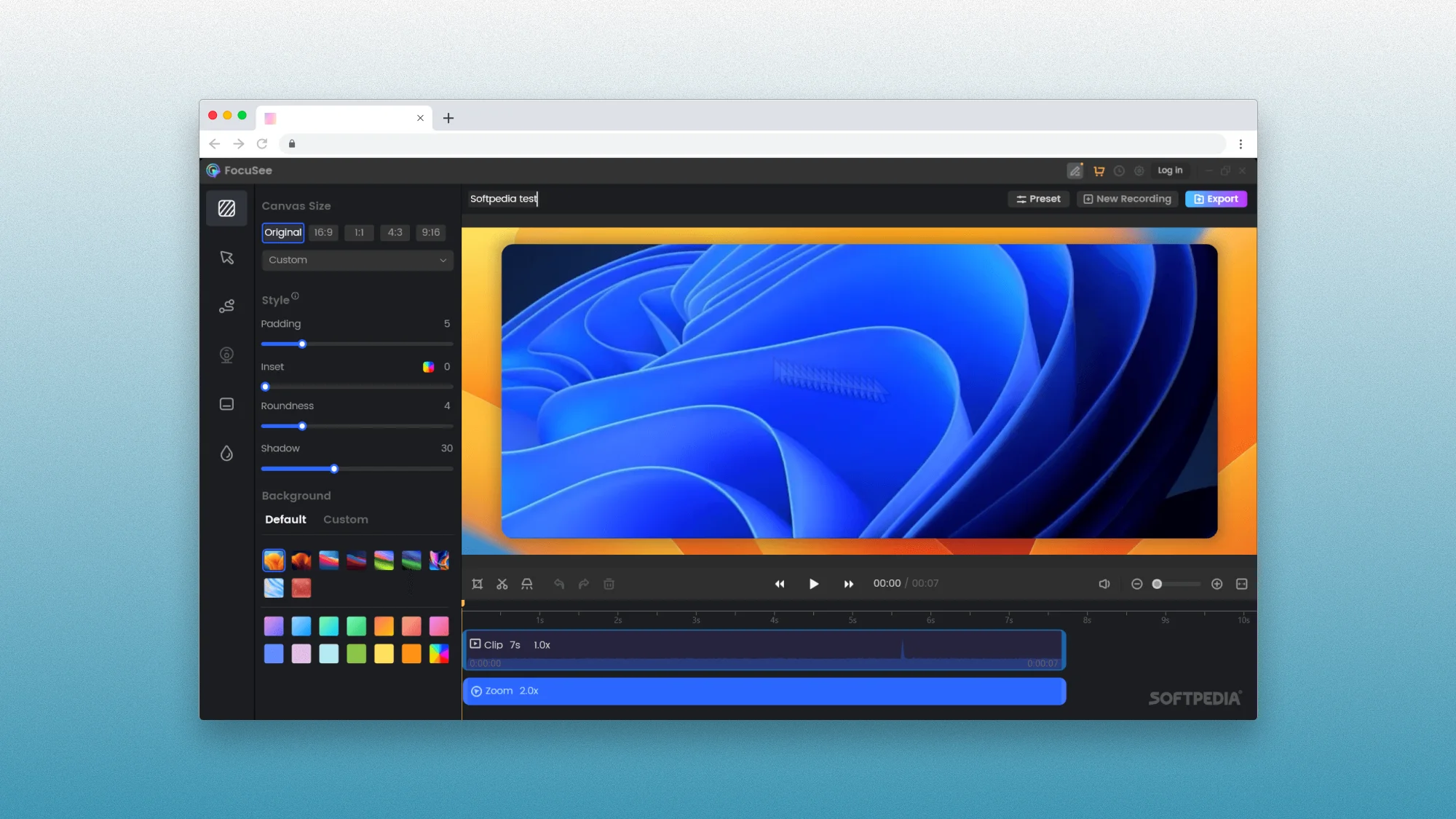Click the scissors split clip icon
Image resolution: width=1456 pixels, height=819 pixels.
tap(502, 584)
